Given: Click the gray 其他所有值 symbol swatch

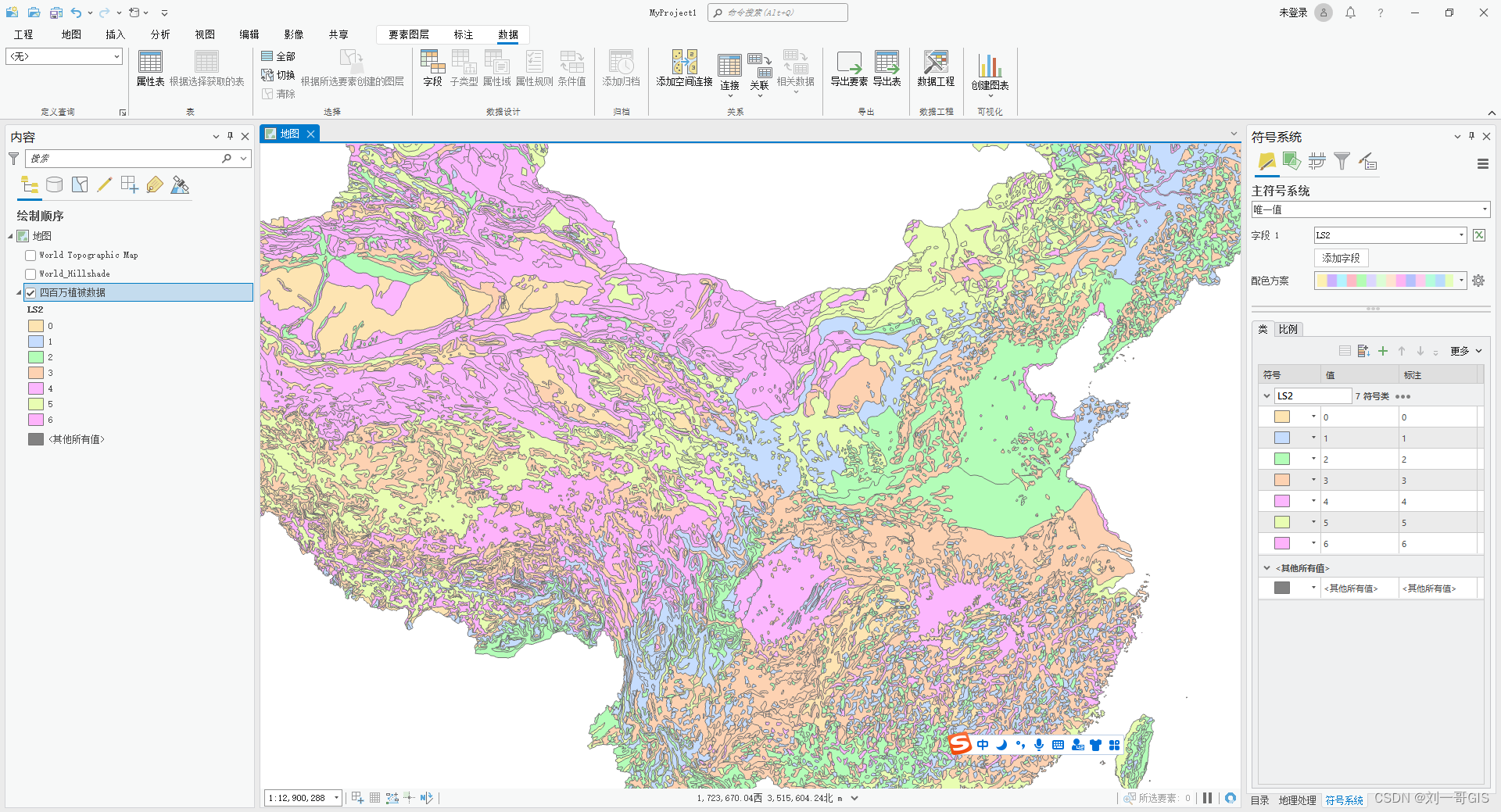Looking at the screenshot, I should click(1282, 588).
